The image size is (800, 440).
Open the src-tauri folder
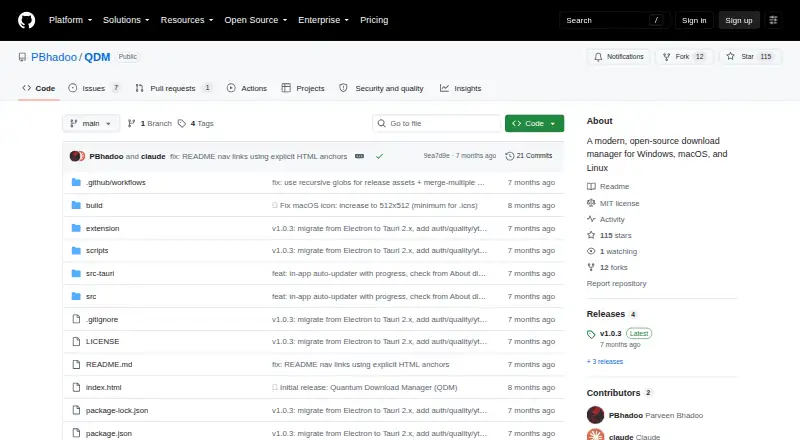(100, 274)
